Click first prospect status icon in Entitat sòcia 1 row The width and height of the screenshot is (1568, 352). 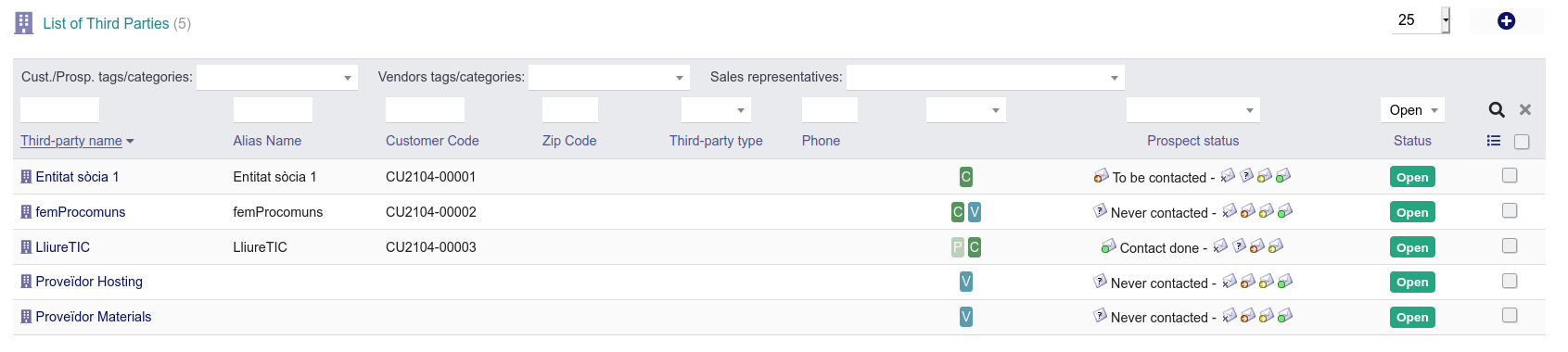pyautogui.click(x=1101, y=176)
